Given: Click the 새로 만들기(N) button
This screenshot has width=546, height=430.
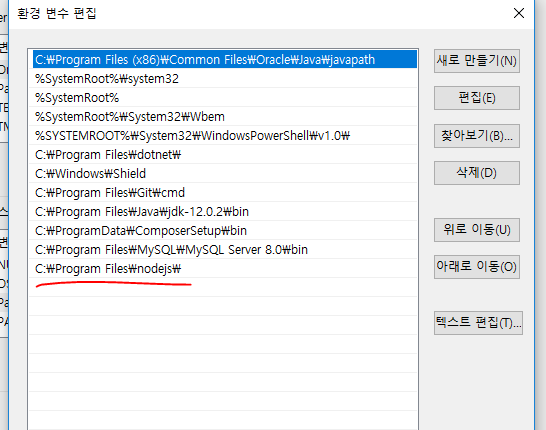Looking at the screenshot, I should pos(477,61).
